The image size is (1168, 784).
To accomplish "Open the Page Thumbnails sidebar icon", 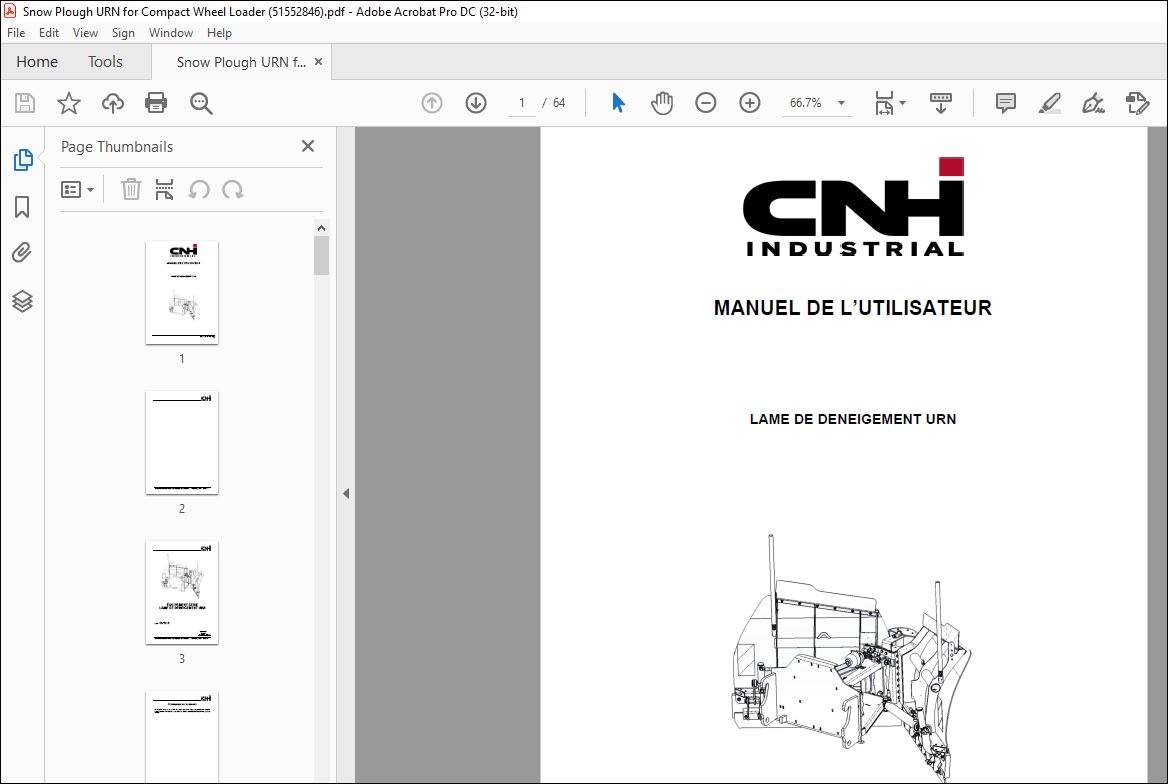I will pos(22,159).
